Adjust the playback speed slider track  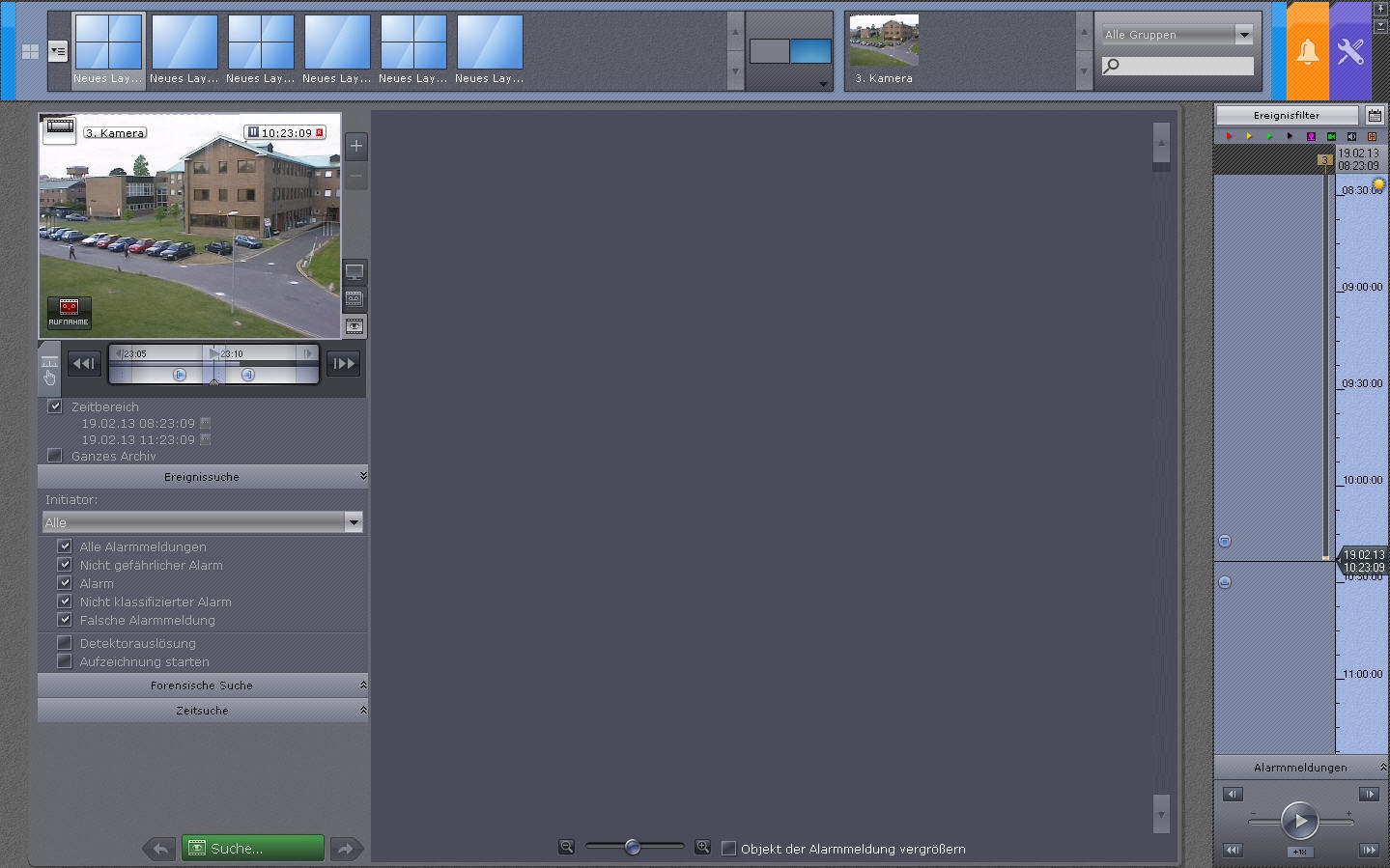[1300, 821]
